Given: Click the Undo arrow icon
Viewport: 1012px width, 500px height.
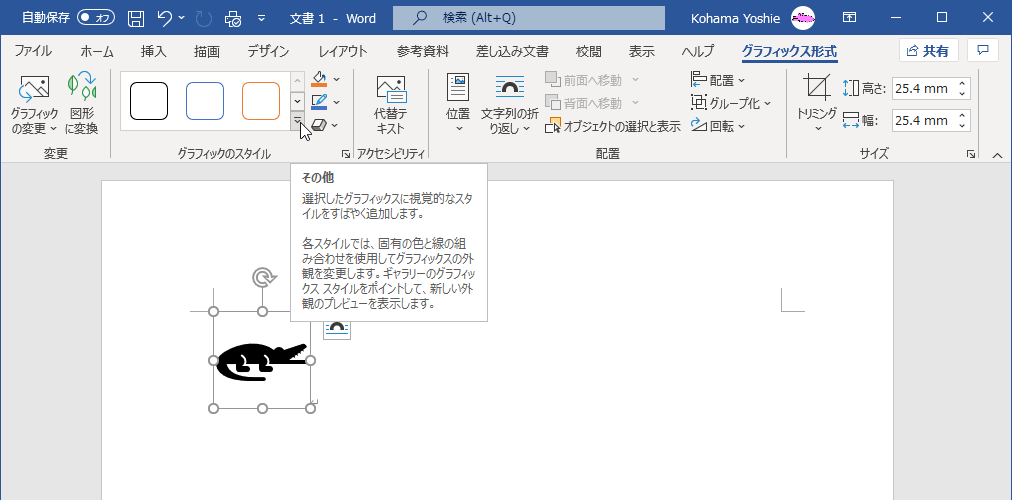Looking at the screenshot, I should coord(165,18).
